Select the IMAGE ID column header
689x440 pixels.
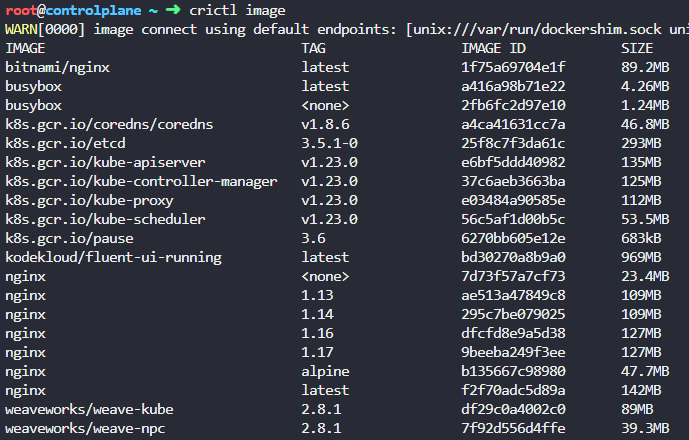point(493,48)
